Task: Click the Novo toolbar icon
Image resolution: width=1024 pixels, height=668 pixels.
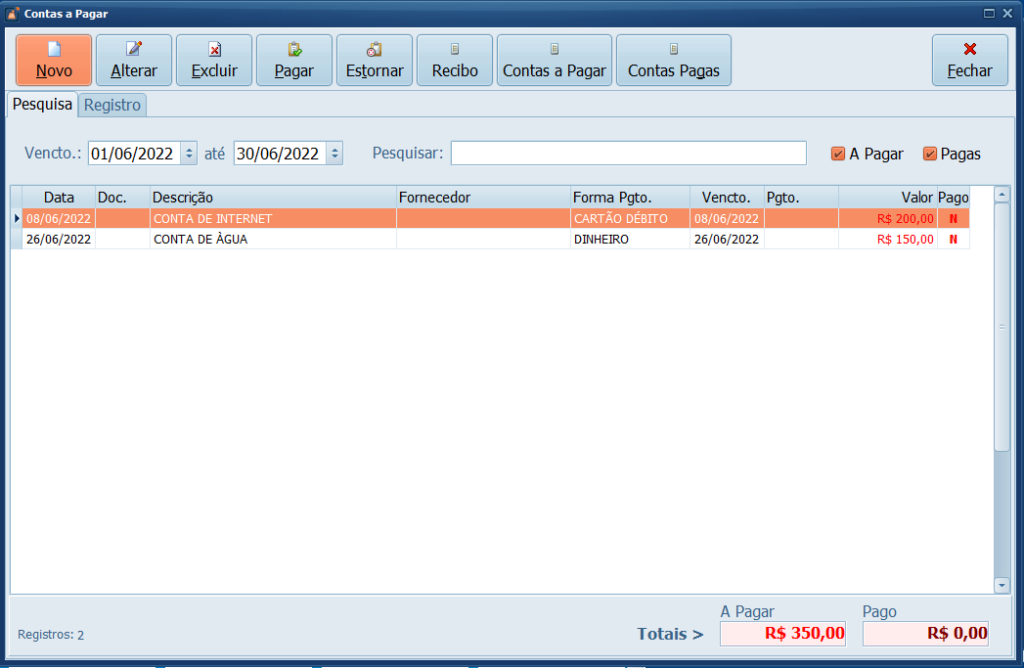Action: click(54, 49)
